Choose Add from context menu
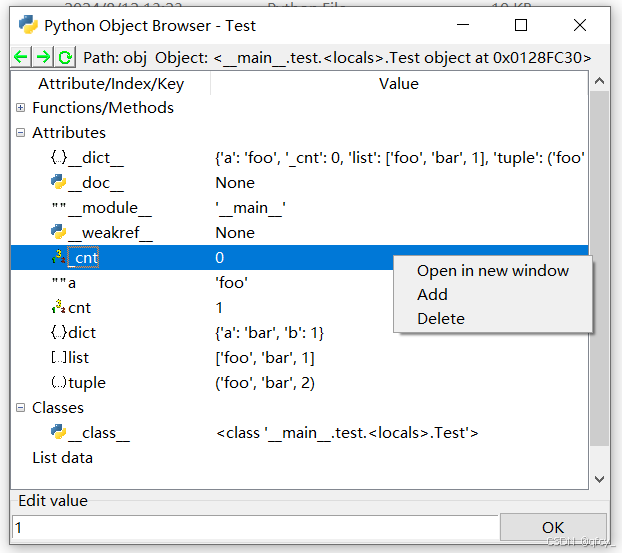 pyautogui.click(x=493, y=295)
